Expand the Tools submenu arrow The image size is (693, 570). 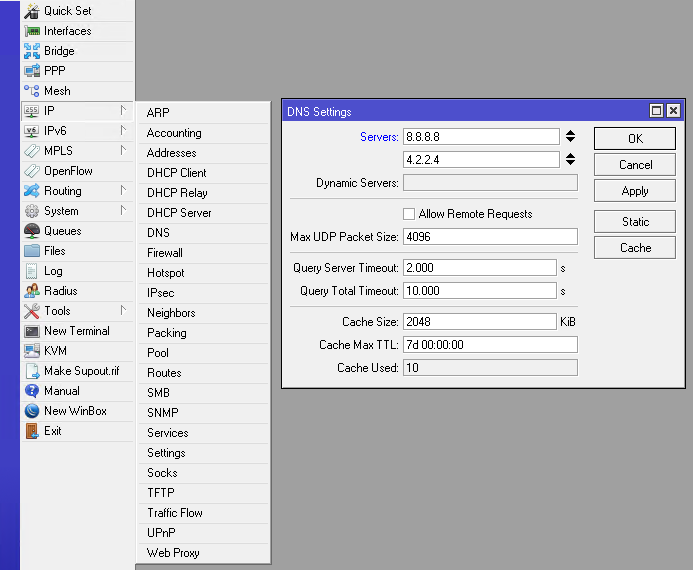[123, 311]
